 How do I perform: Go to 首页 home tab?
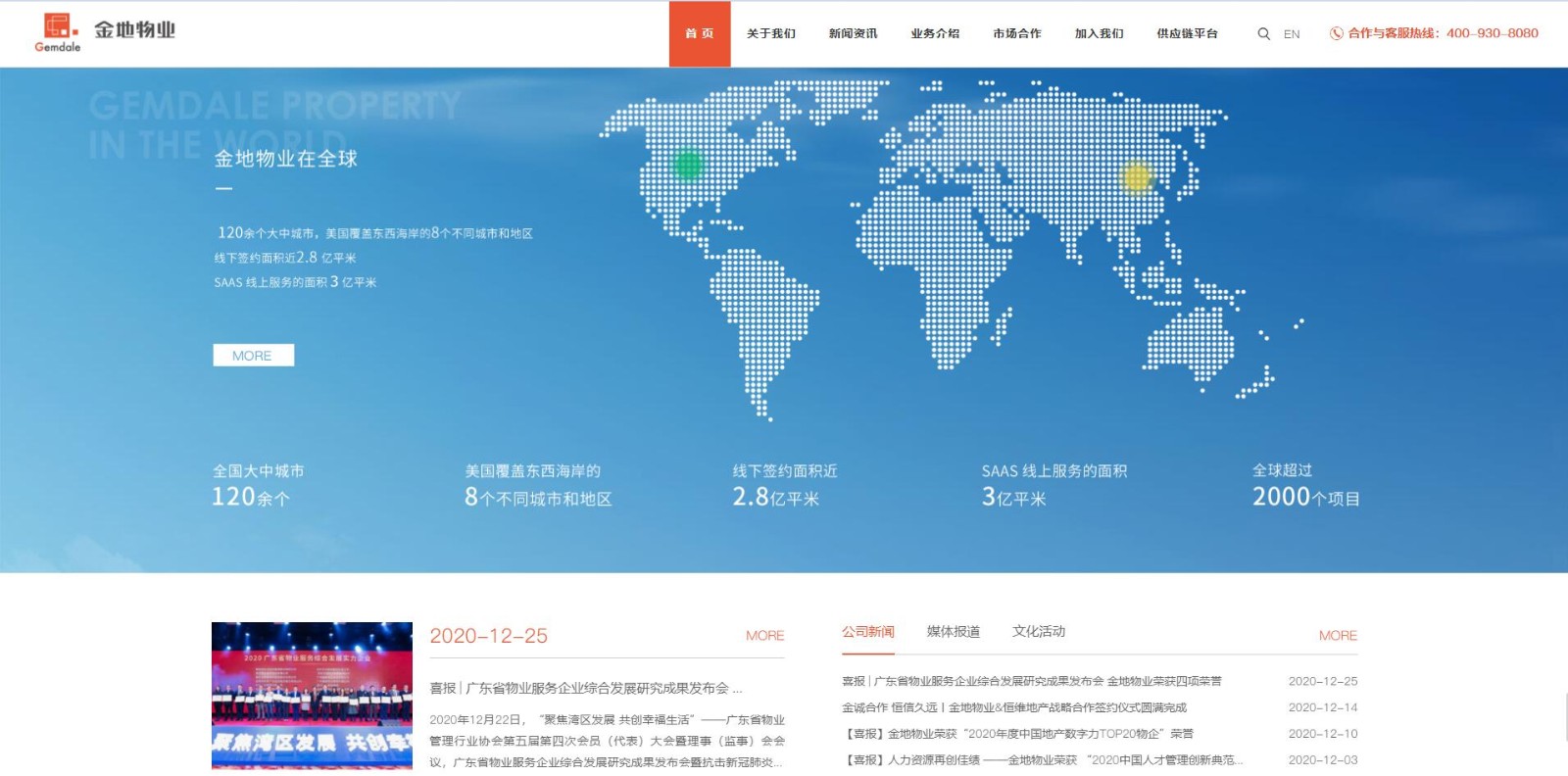click(x=700, y=33)
